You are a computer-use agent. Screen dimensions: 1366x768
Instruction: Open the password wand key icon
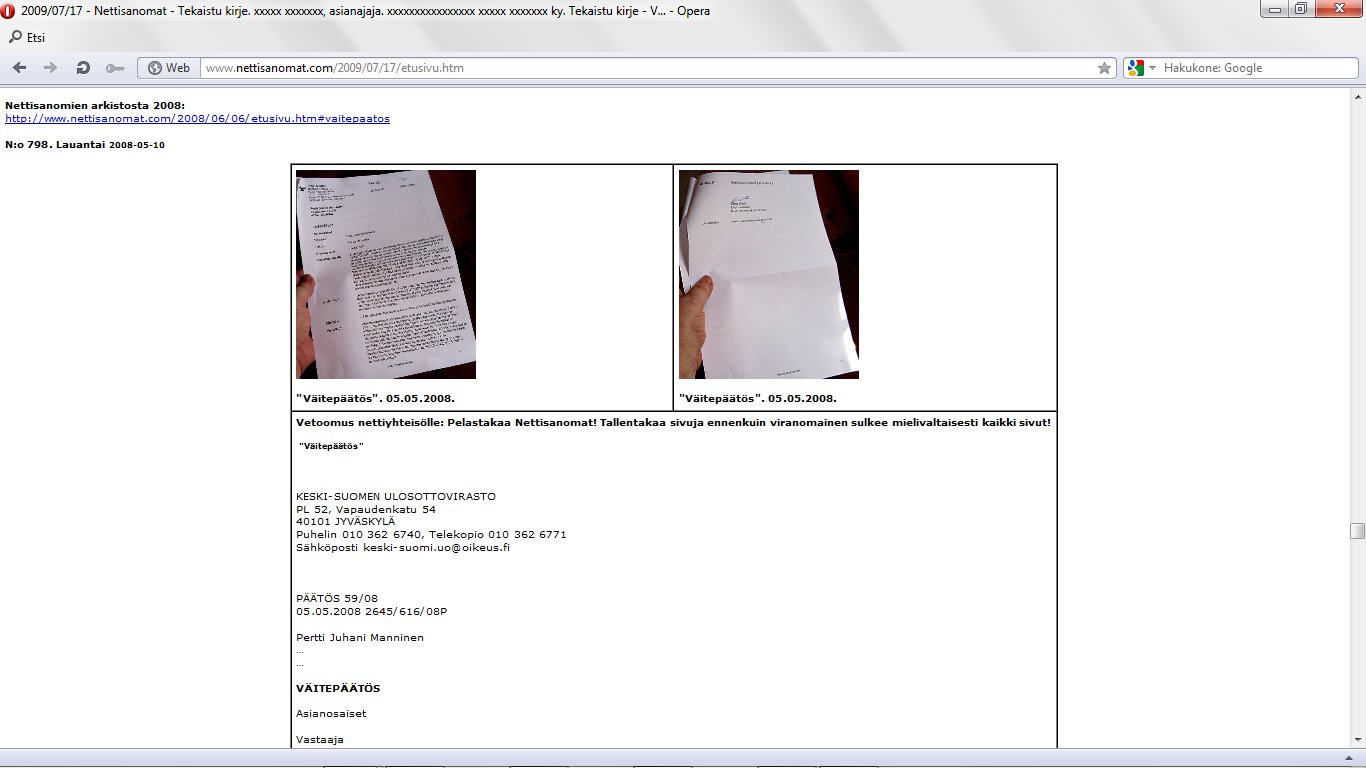point(114,68)
